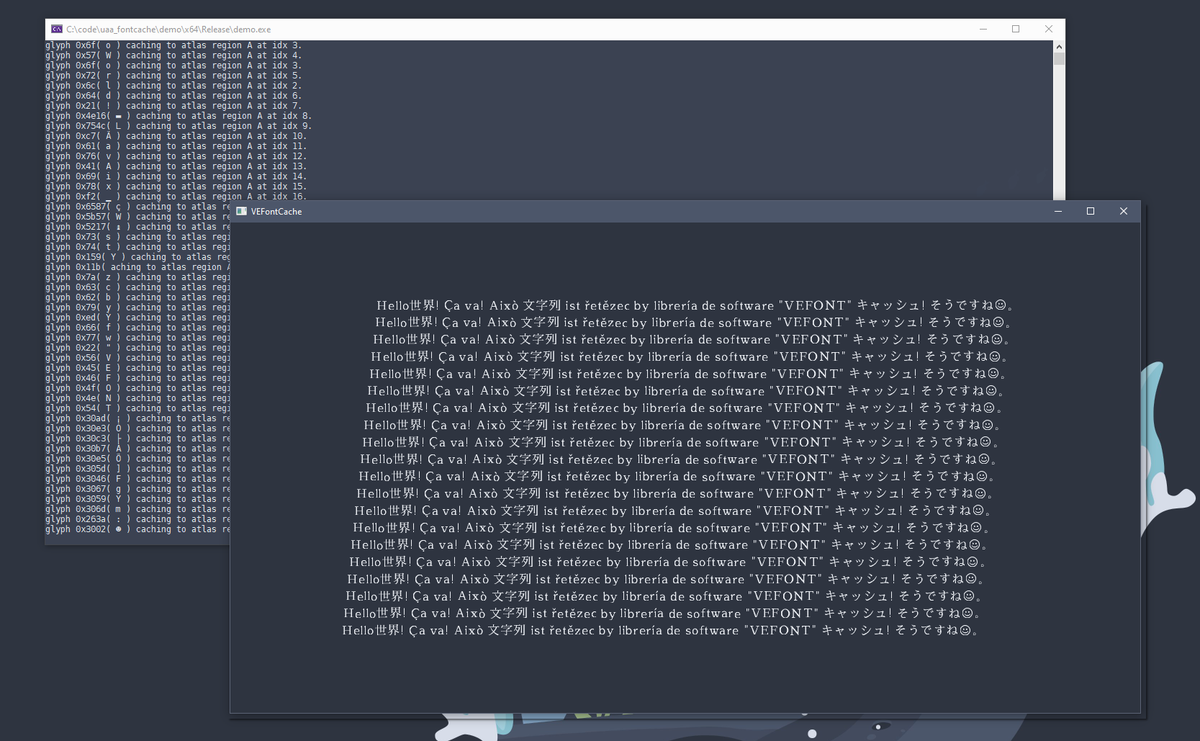Click console line starting glyph 0x77( w )

click(x=138, y=338)
